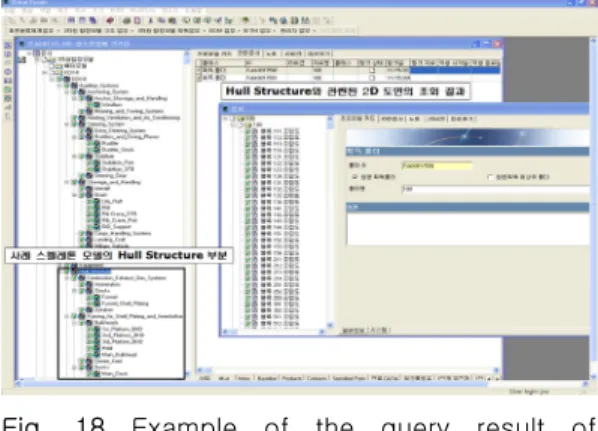Select the Main_Deck tree node
598x431 pixels.
114,374
